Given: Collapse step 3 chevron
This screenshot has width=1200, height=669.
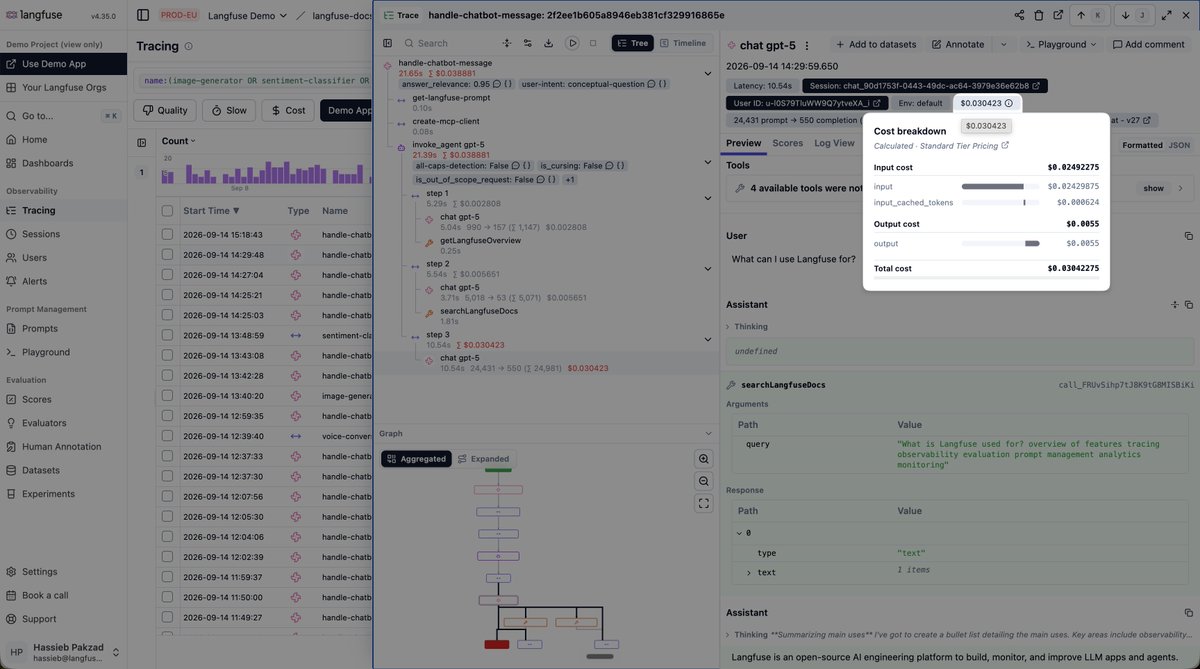Looking at the screenshot, I should (x=707, y=340).
